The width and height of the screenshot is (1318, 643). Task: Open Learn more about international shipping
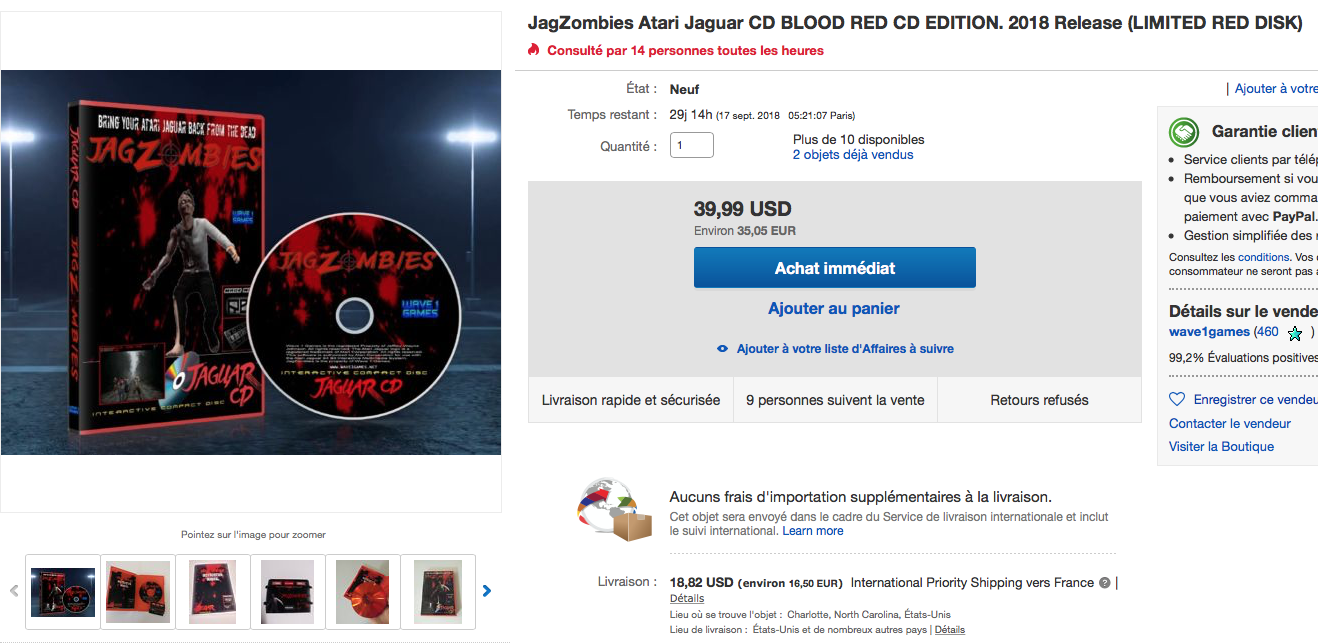click(813, 531)
